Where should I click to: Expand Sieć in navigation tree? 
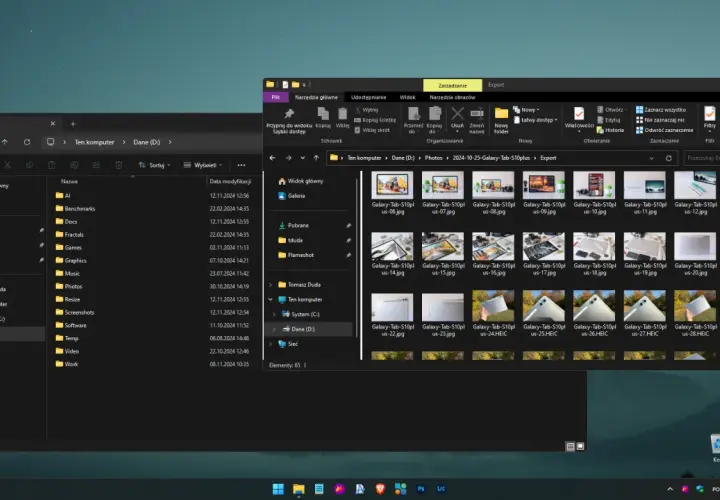pos(270,344)
